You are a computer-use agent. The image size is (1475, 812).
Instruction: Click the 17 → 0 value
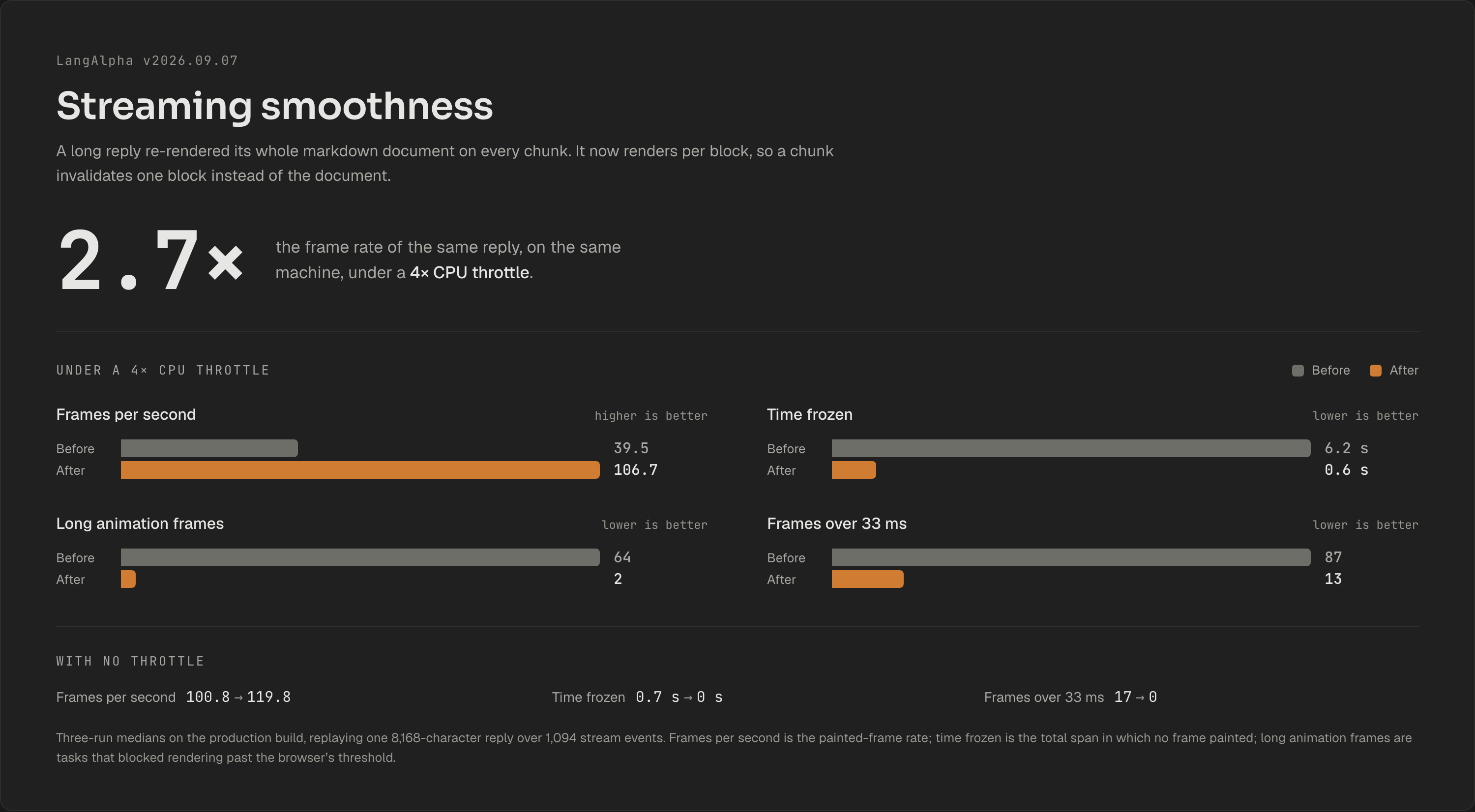point(1135,697)
